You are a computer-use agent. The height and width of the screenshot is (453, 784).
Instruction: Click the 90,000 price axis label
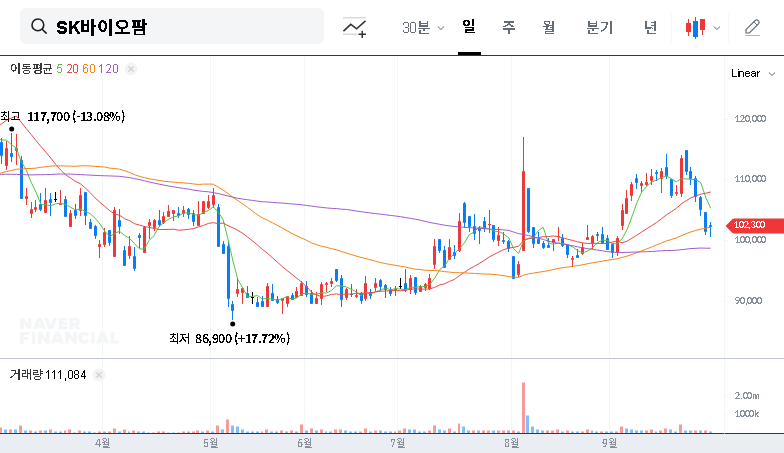tap(748, 300)
